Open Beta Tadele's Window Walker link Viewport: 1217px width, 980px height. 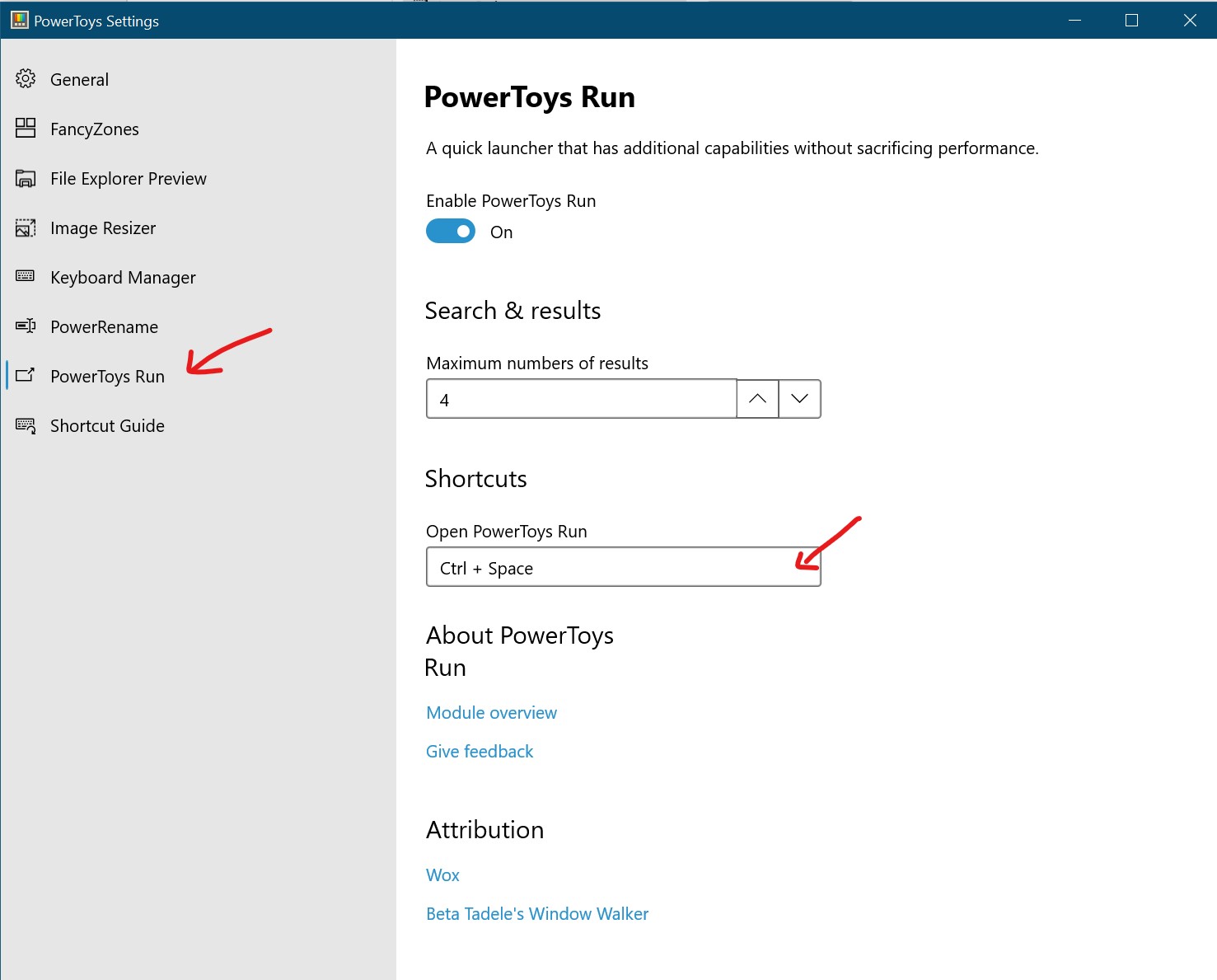[x=537, y=914]
